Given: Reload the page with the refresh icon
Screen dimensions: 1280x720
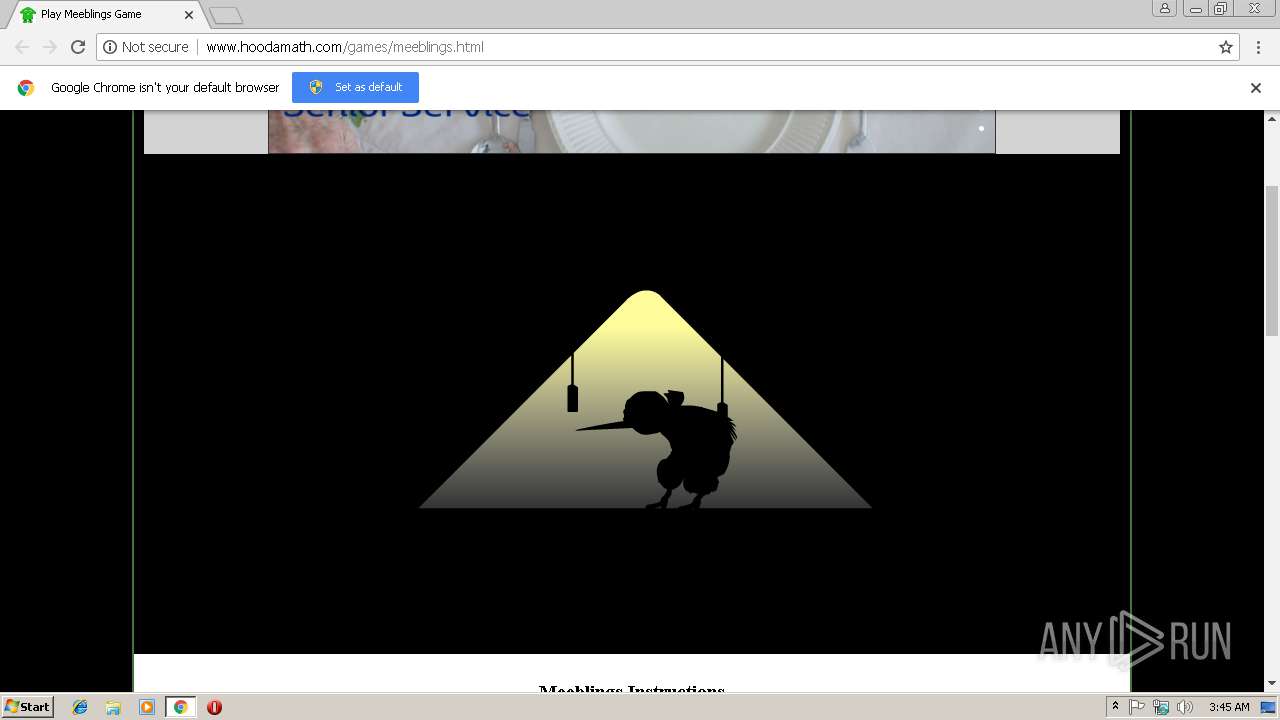Looking at the screenshot, I should tap(78, 47).
